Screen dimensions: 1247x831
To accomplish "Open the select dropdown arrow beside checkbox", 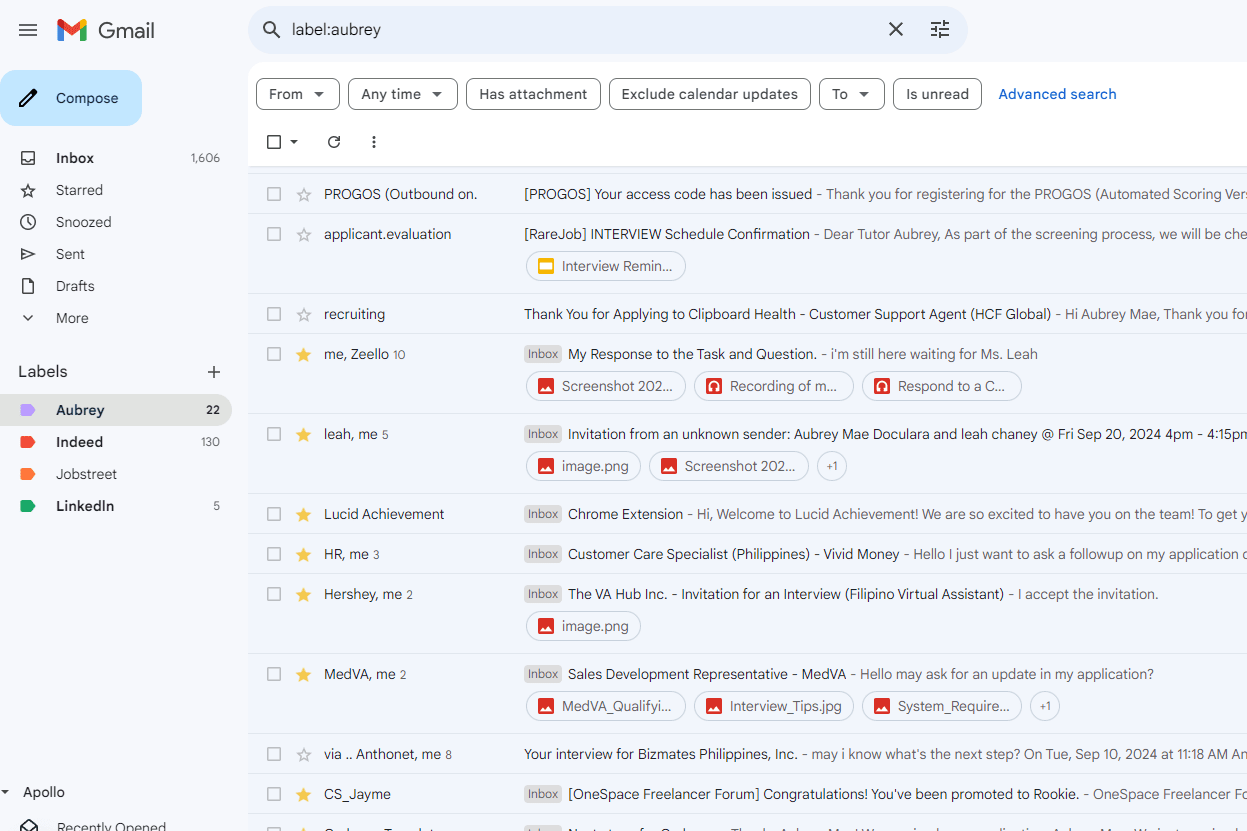I will tap(294, 142).
